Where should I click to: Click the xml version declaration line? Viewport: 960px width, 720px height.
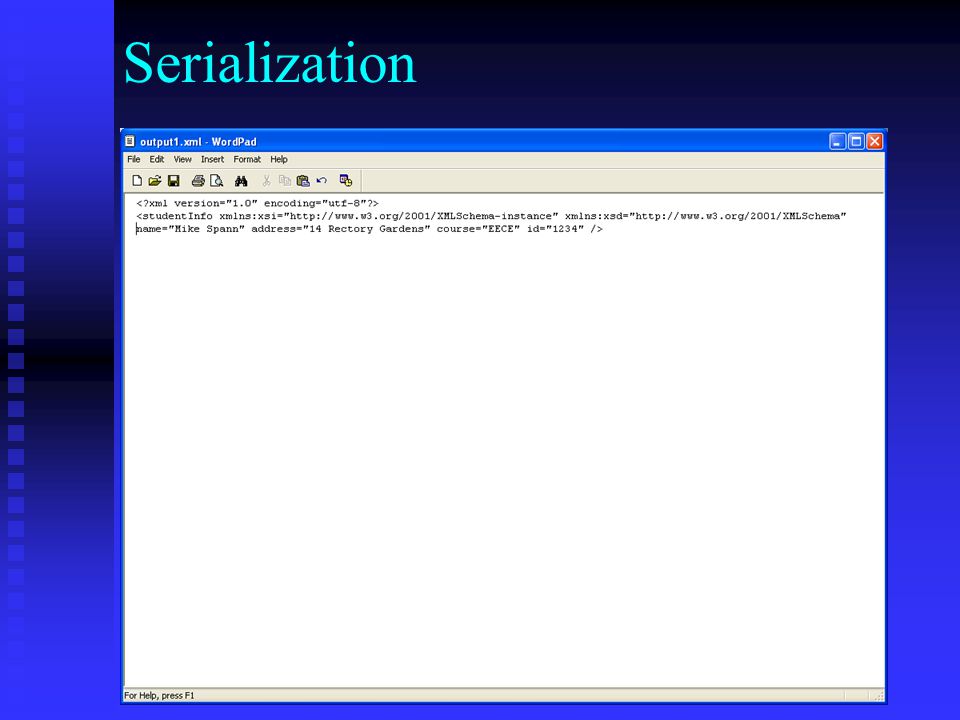[257, 203]
